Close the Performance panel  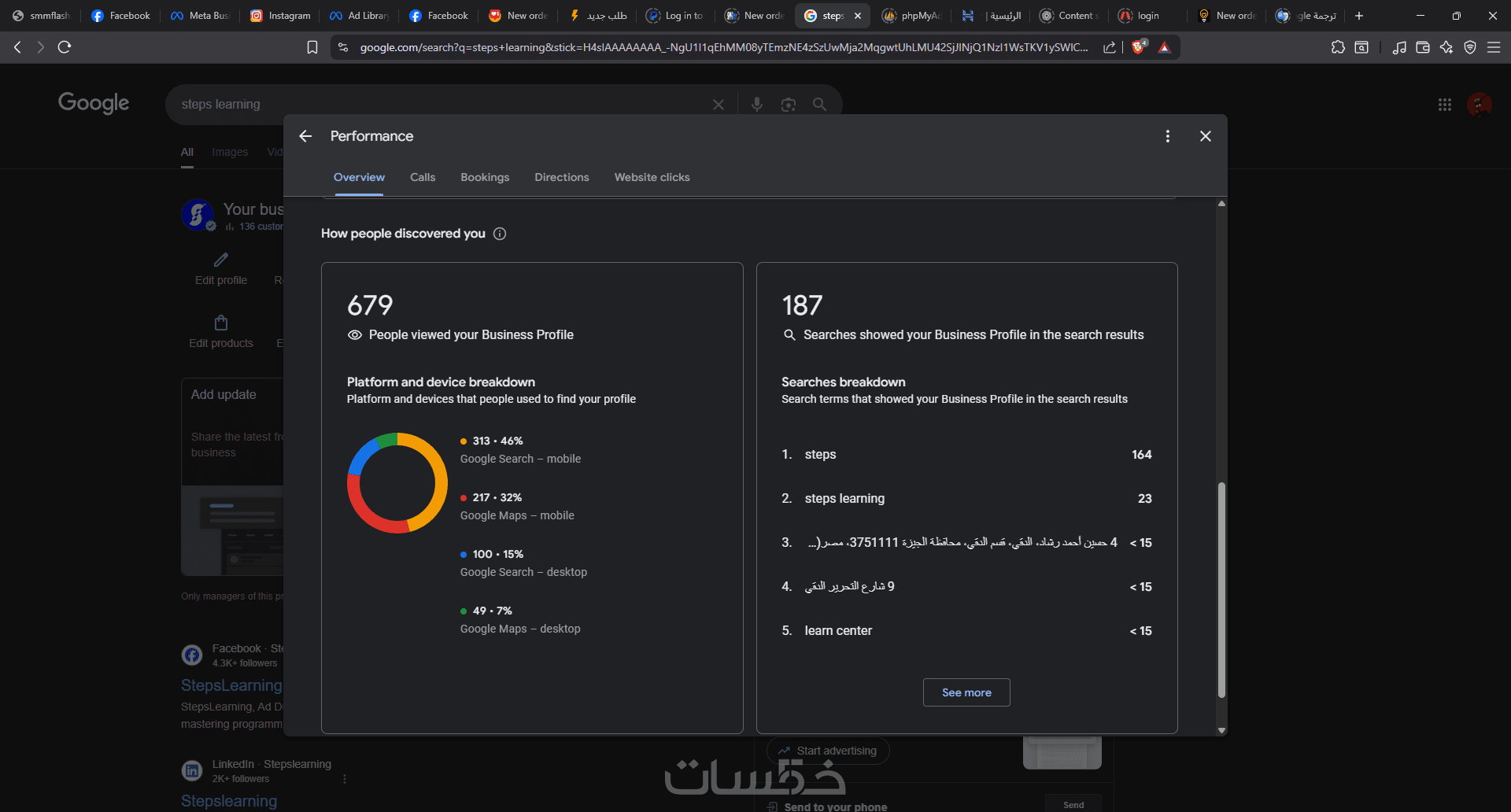[x=1205, y=136]
